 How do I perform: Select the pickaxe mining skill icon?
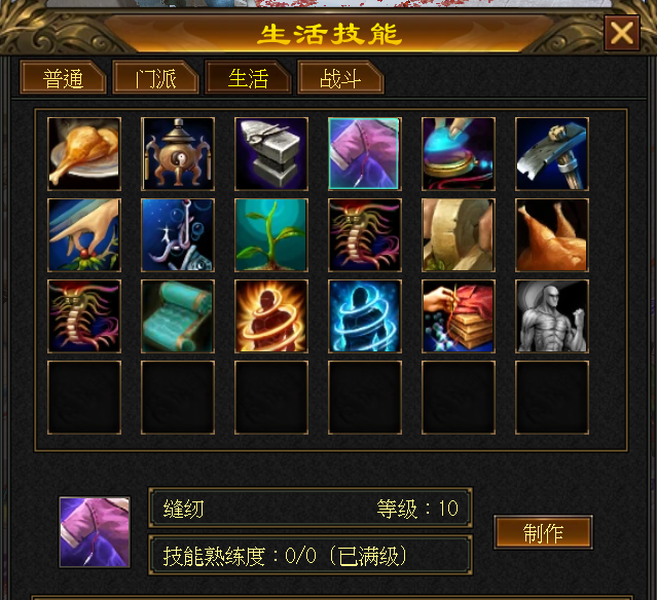552,154
